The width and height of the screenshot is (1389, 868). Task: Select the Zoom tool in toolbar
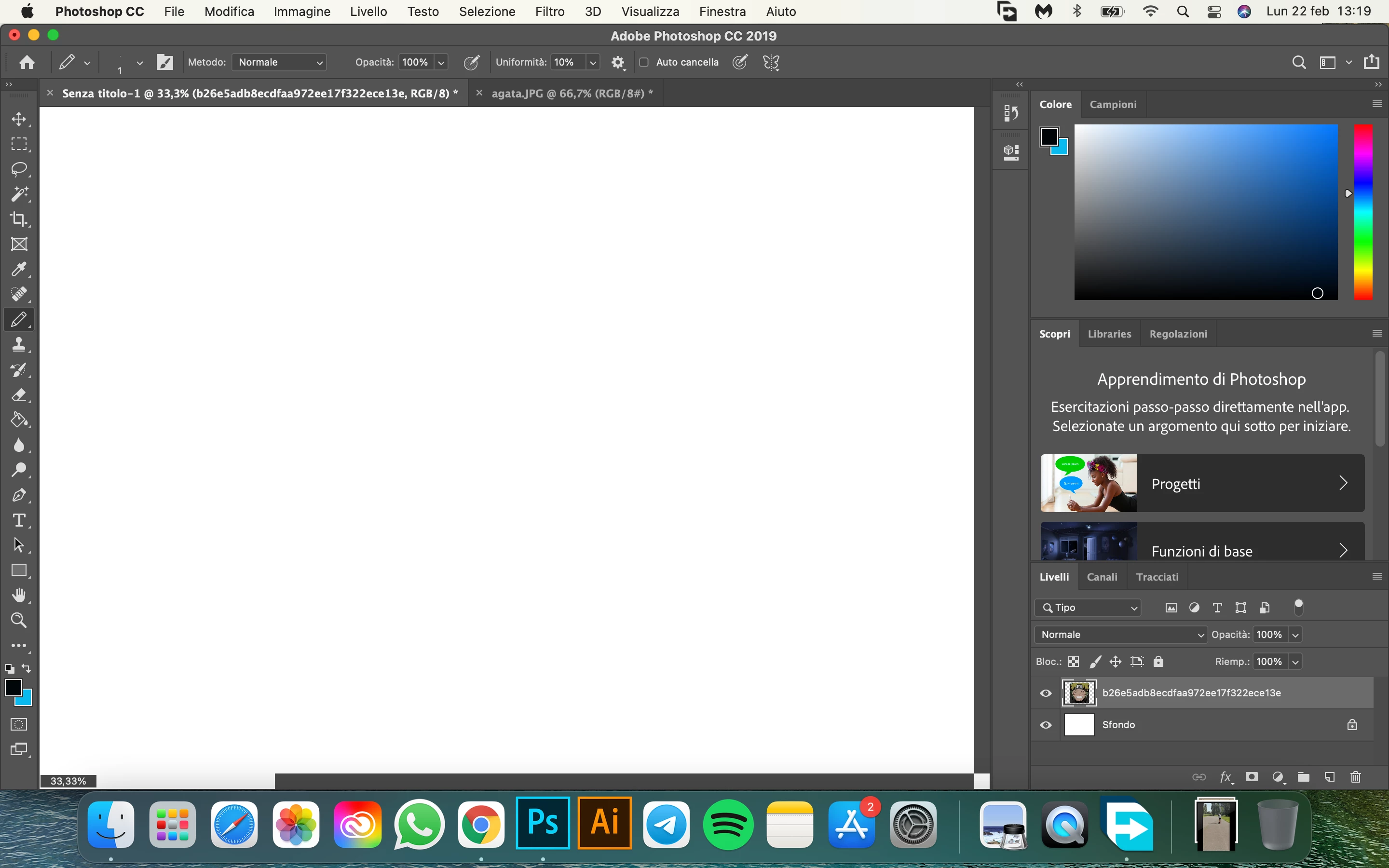tap(19, 620)
